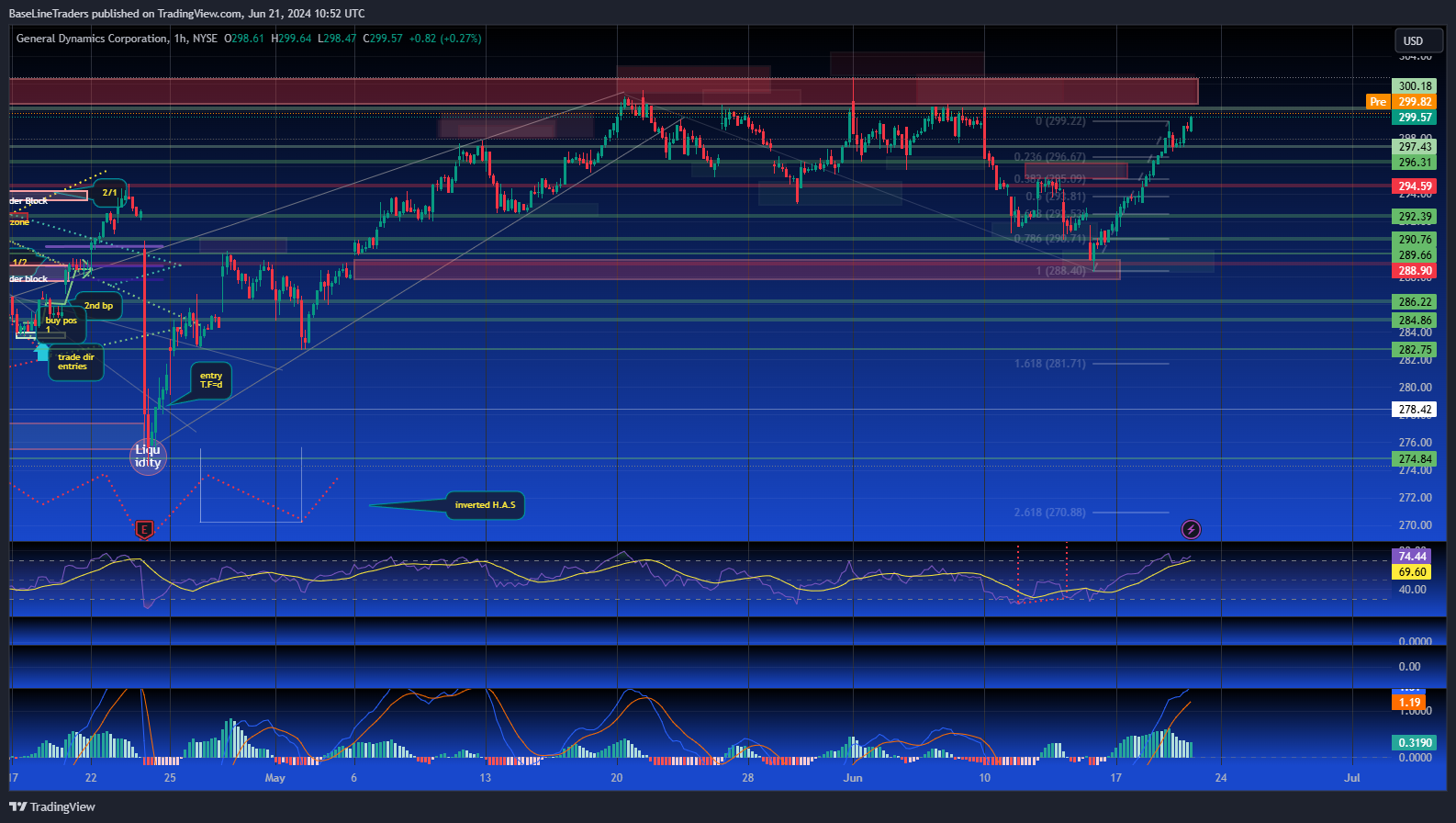The width and height of the screenshot is (1456, 823).
Task: Click the 299.57 current price label
Action: pos(1415,118)
